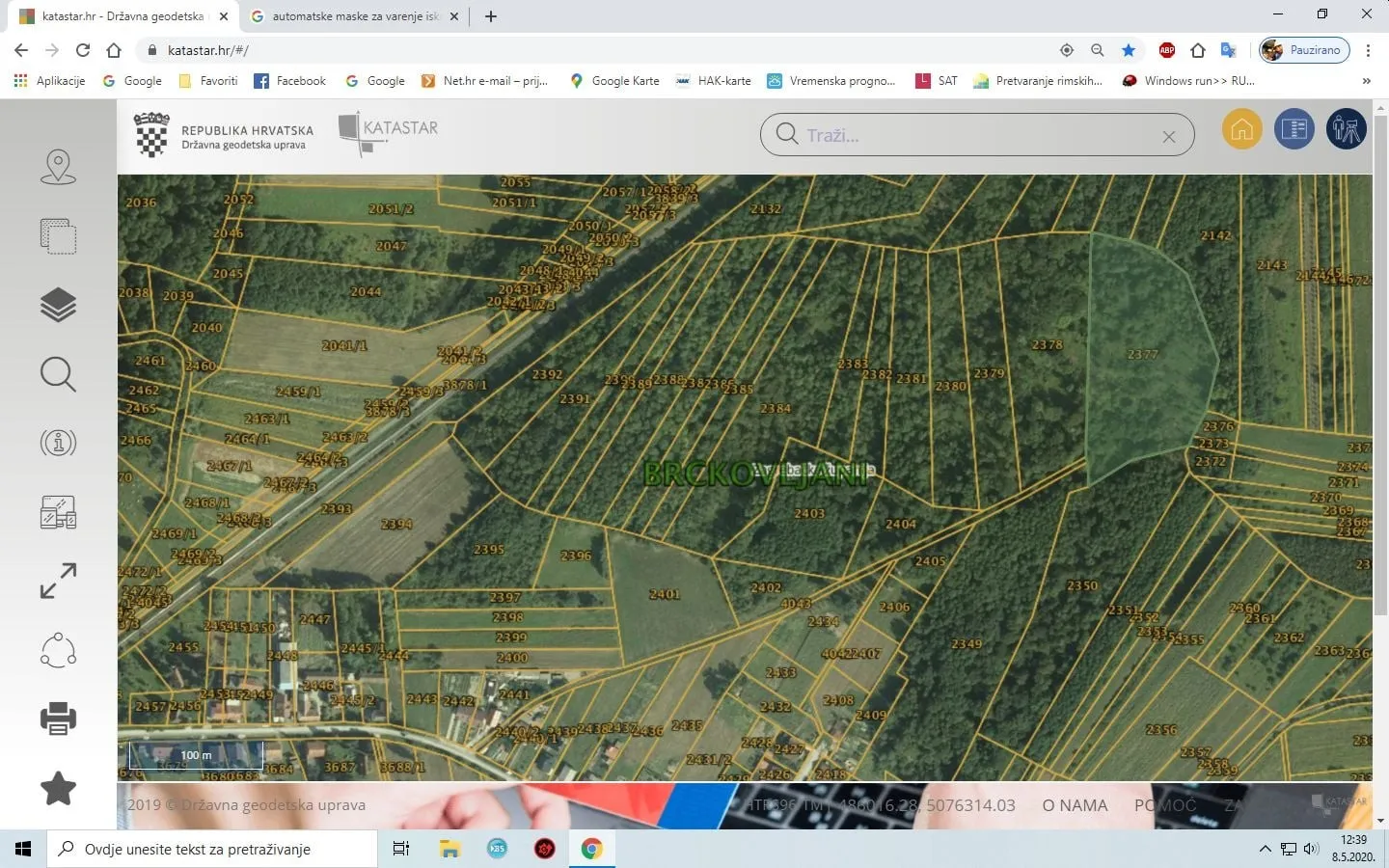Open the POMOĆ link in footer
This screenshot has height=868, width=1389.
pos(1165,805)
